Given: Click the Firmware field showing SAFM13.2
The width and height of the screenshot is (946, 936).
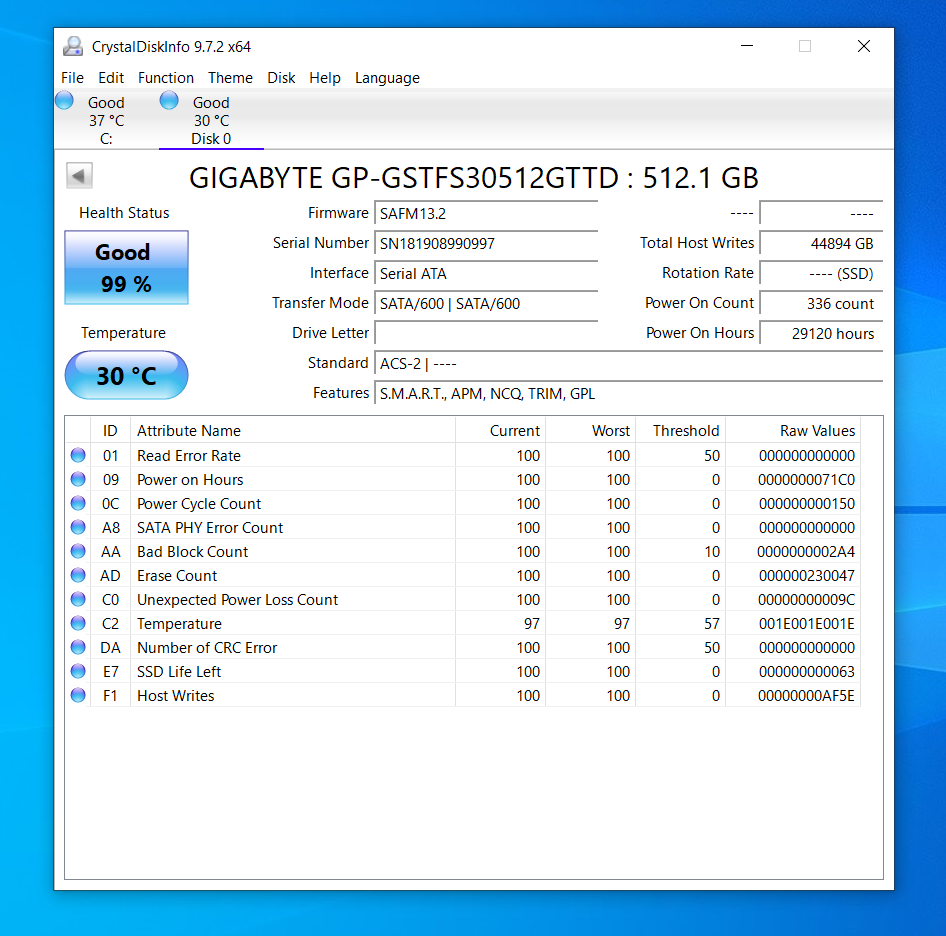Looking at the screenshot, I should [x=486, y=213].
